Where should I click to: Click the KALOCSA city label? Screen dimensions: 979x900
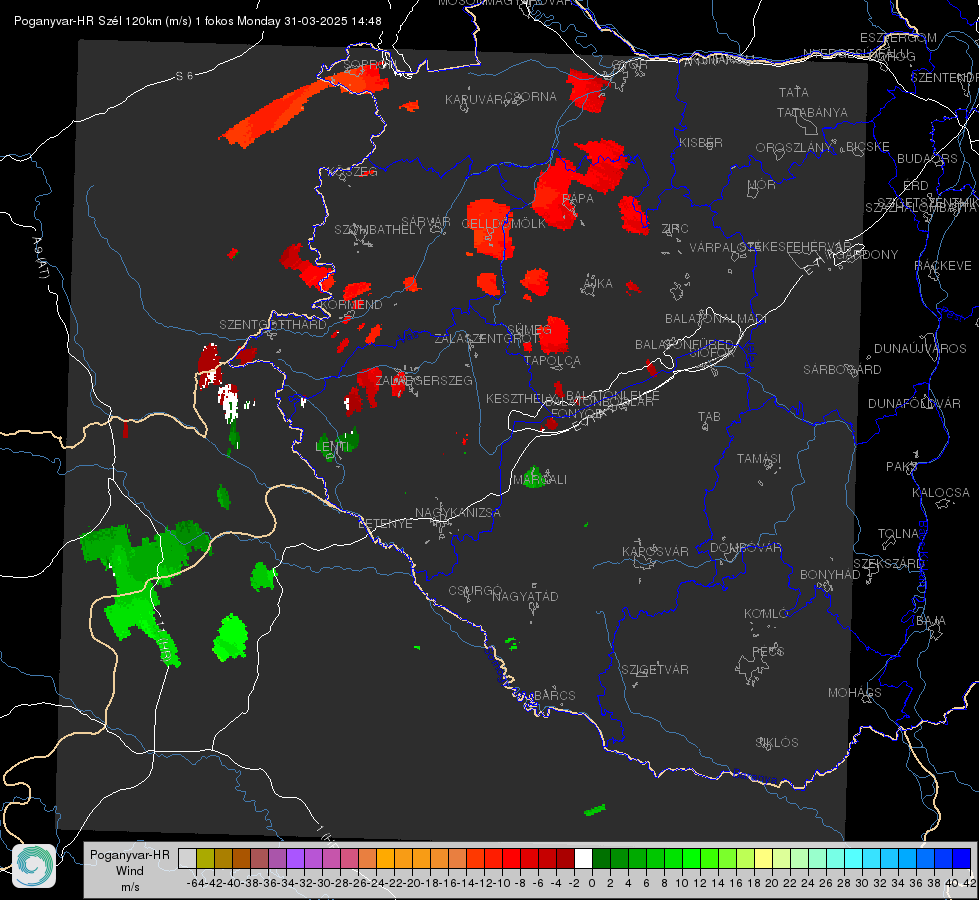pos(941,493)
